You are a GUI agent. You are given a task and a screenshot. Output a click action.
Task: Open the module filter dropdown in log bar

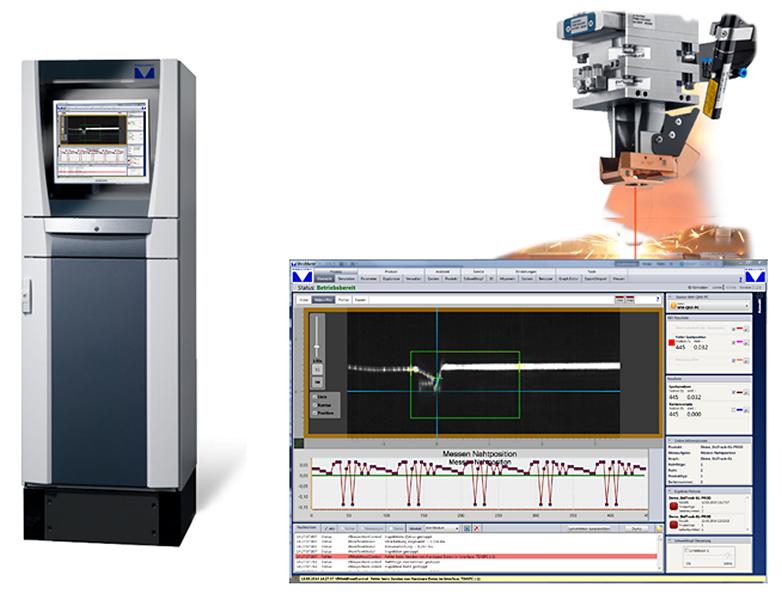[441, 528]
